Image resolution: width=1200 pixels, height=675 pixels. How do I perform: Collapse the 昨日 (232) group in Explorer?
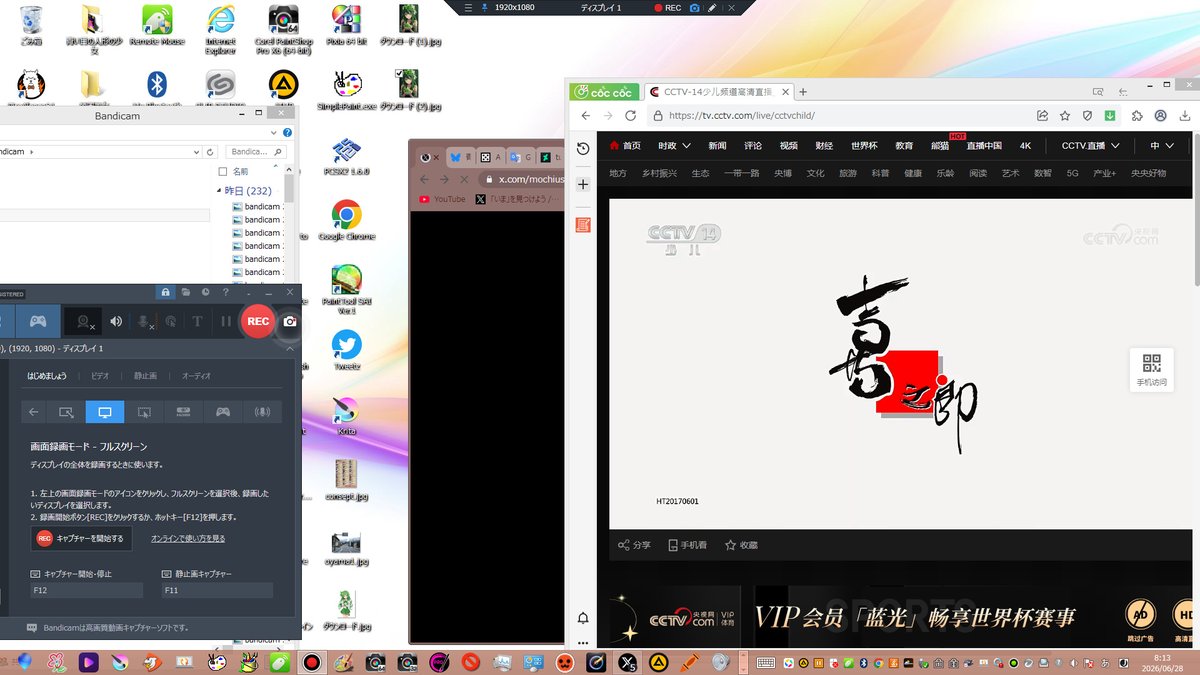(x=221, y=190)
